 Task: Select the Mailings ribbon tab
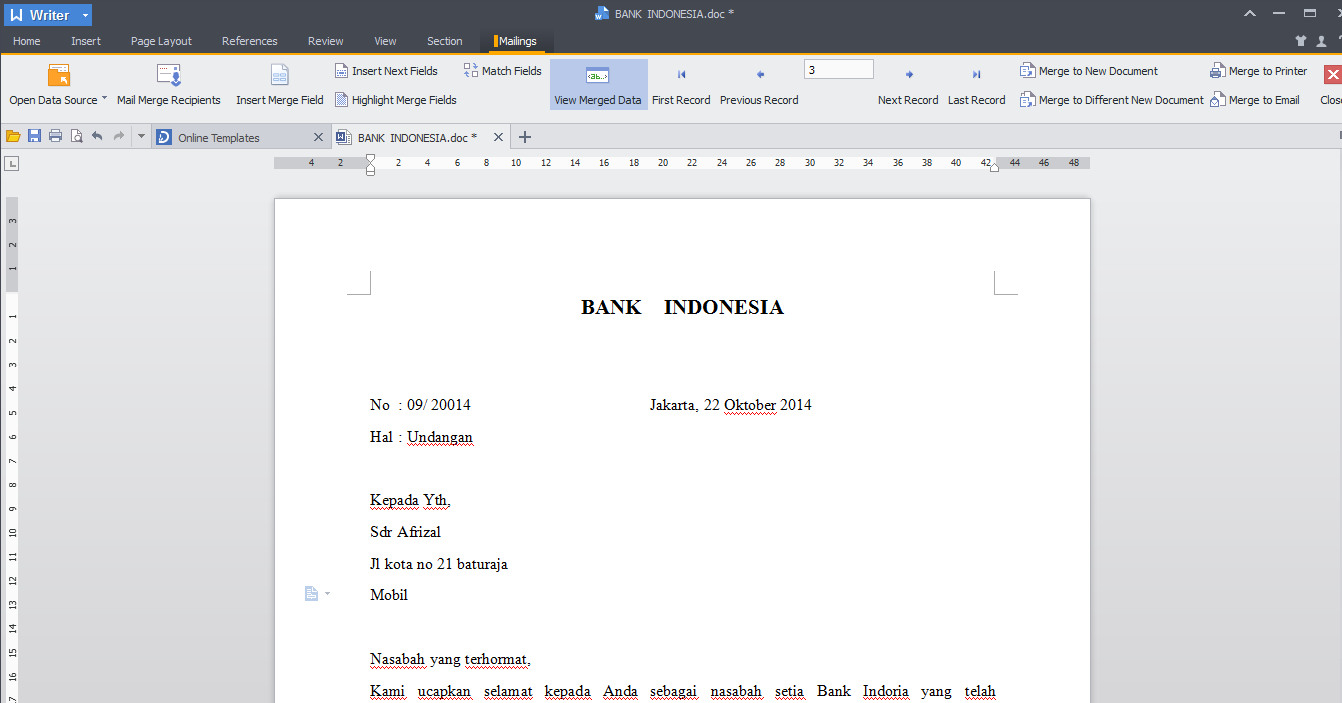(516, 41)
